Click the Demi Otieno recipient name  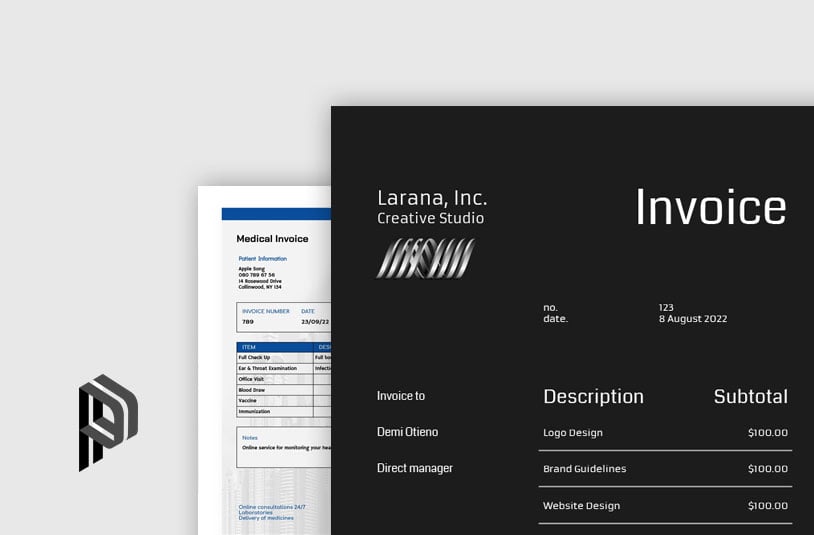pos(407,432)
